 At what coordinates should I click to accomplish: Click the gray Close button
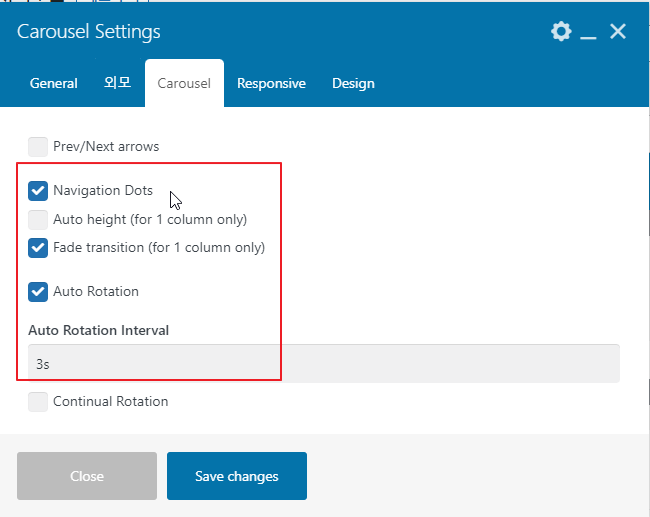[x=87, y=476]
